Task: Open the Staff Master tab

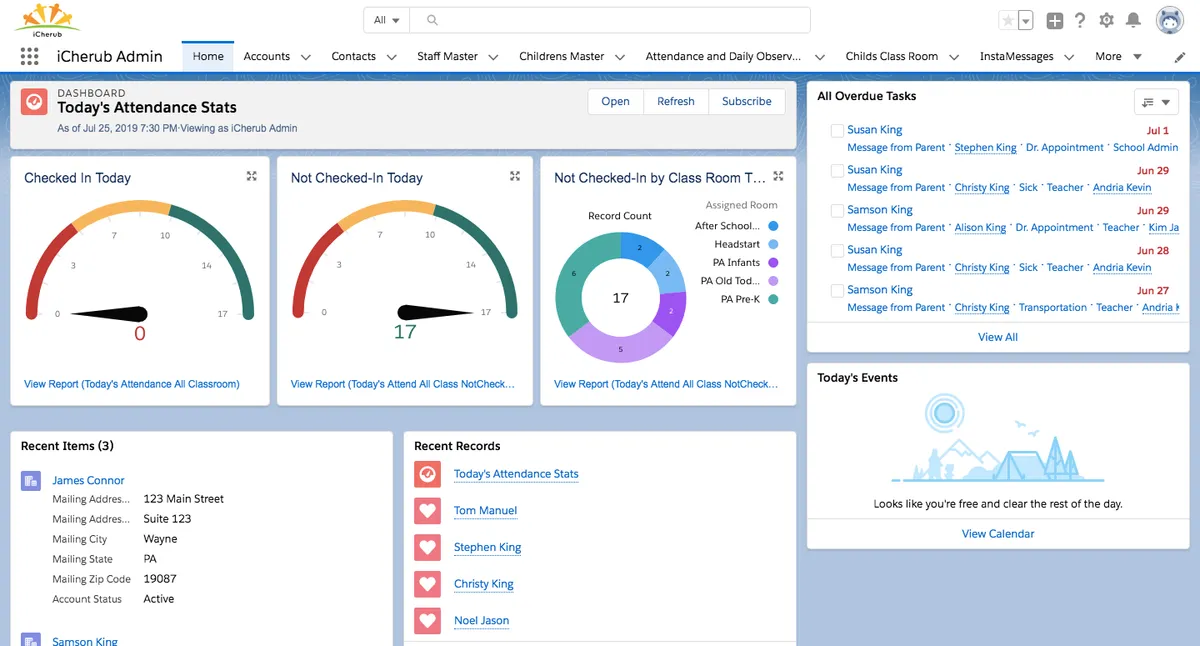Action: (x=447, y=57)
